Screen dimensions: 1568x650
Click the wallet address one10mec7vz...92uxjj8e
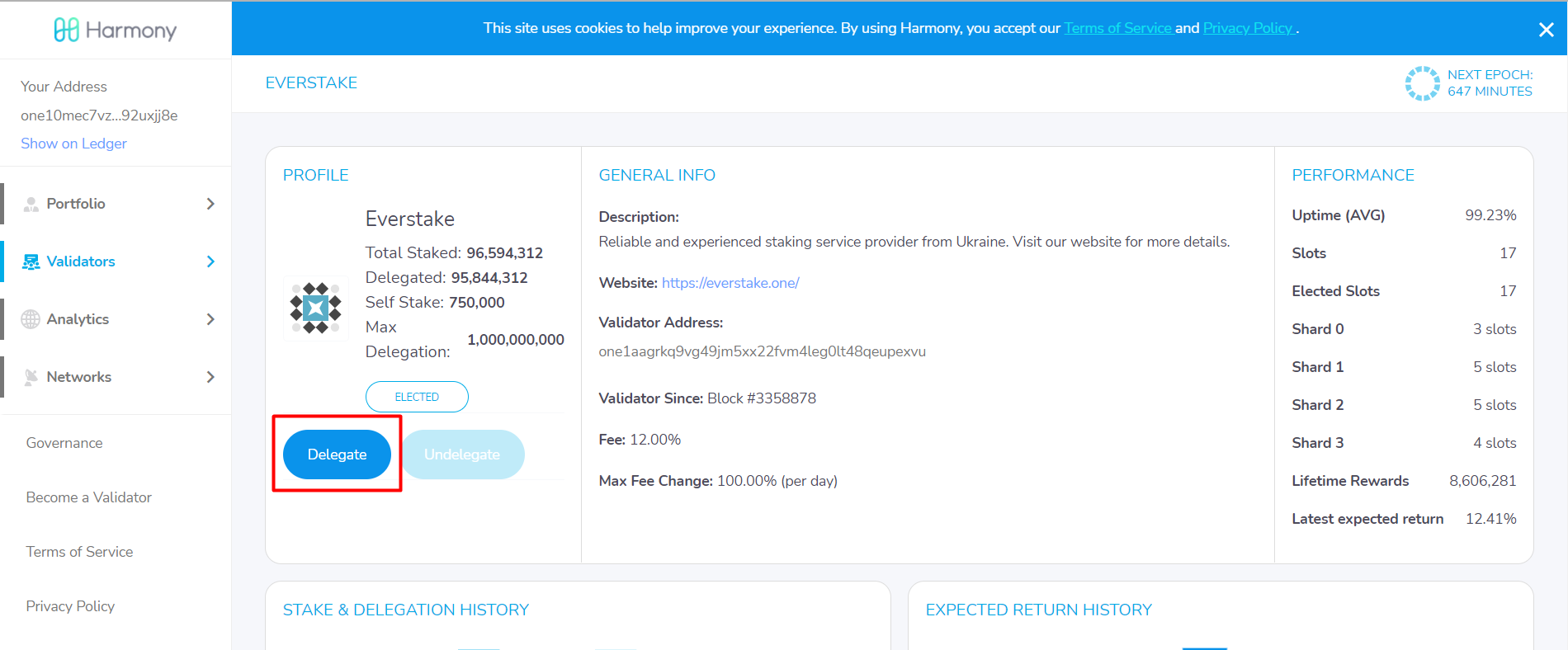pyautogui.click(x=99, y=115)
